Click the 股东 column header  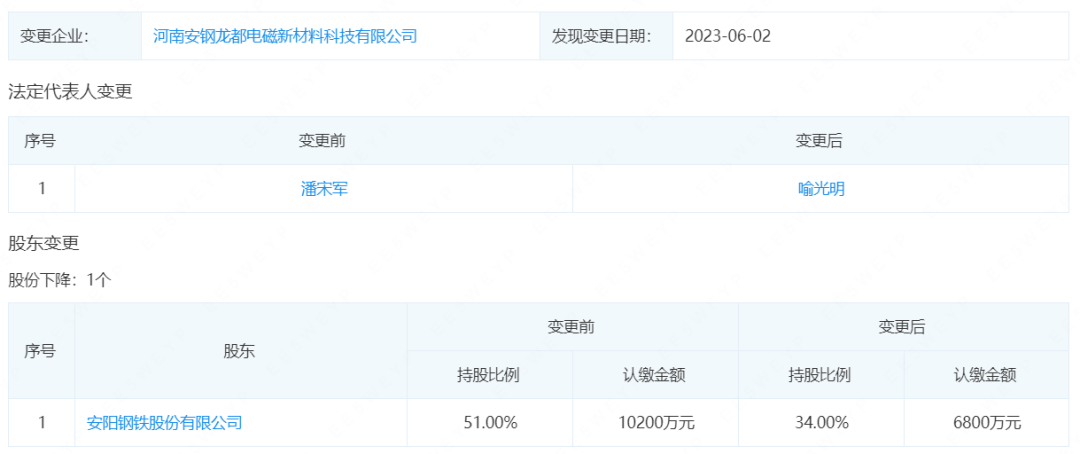point(239,351)
